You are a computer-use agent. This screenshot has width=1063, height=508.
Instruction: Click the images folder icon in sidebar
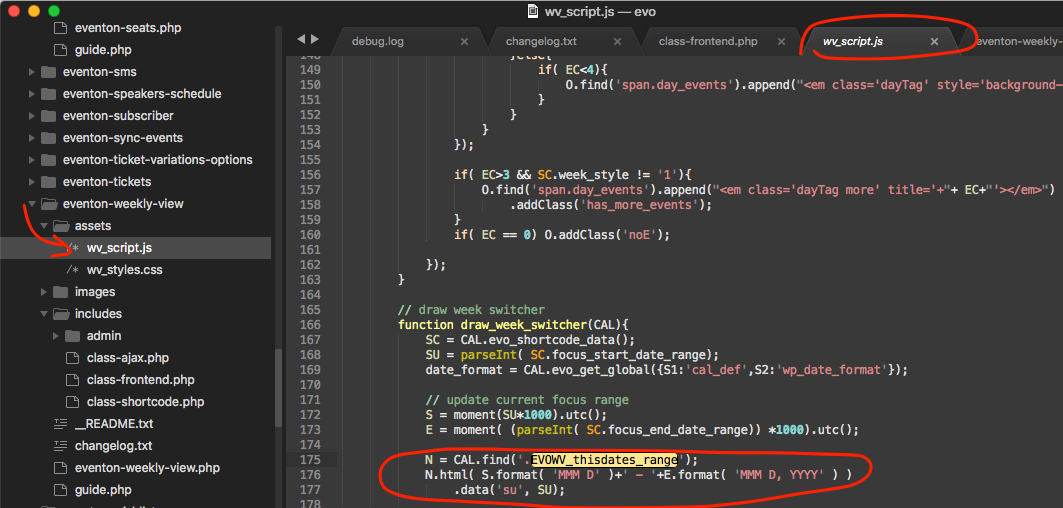(59, 292)
